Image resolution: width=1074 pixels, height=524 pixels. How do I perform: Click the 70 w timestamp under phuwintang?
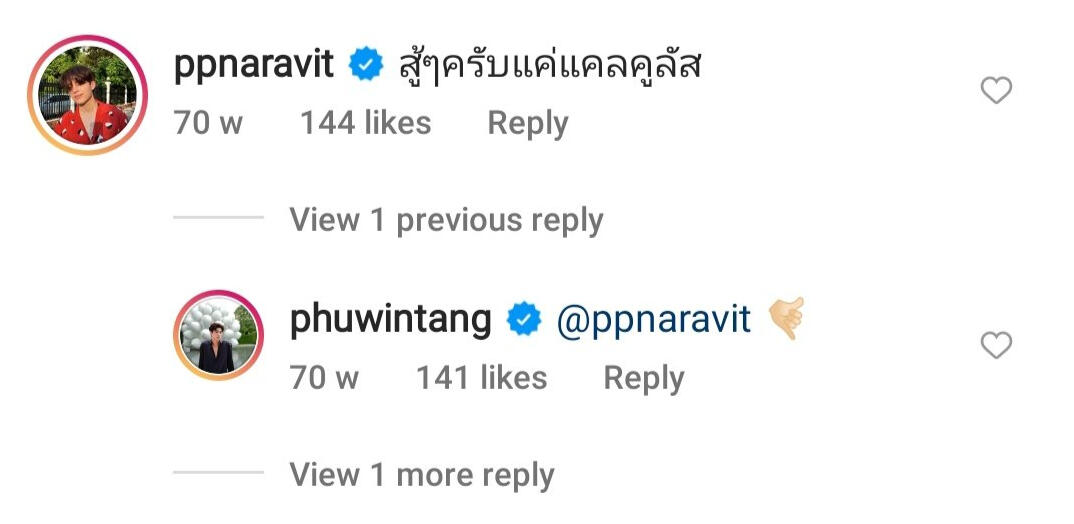(324, 377)
